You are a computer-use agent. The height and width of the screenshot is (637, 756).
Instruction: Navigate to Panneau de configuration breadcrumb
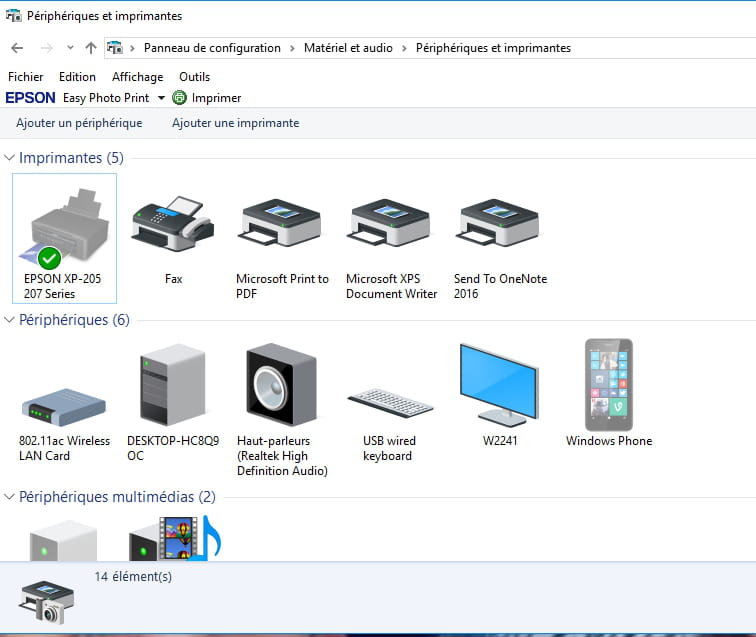click(212, 48)
